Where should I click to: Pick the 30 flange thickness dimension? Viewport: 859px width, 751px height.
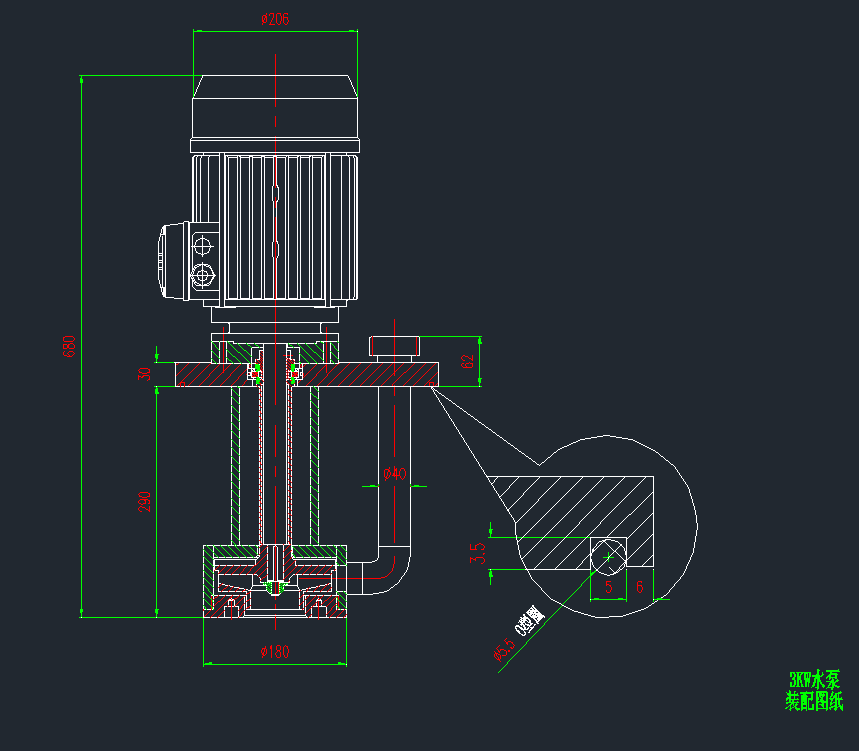point(144,373)
